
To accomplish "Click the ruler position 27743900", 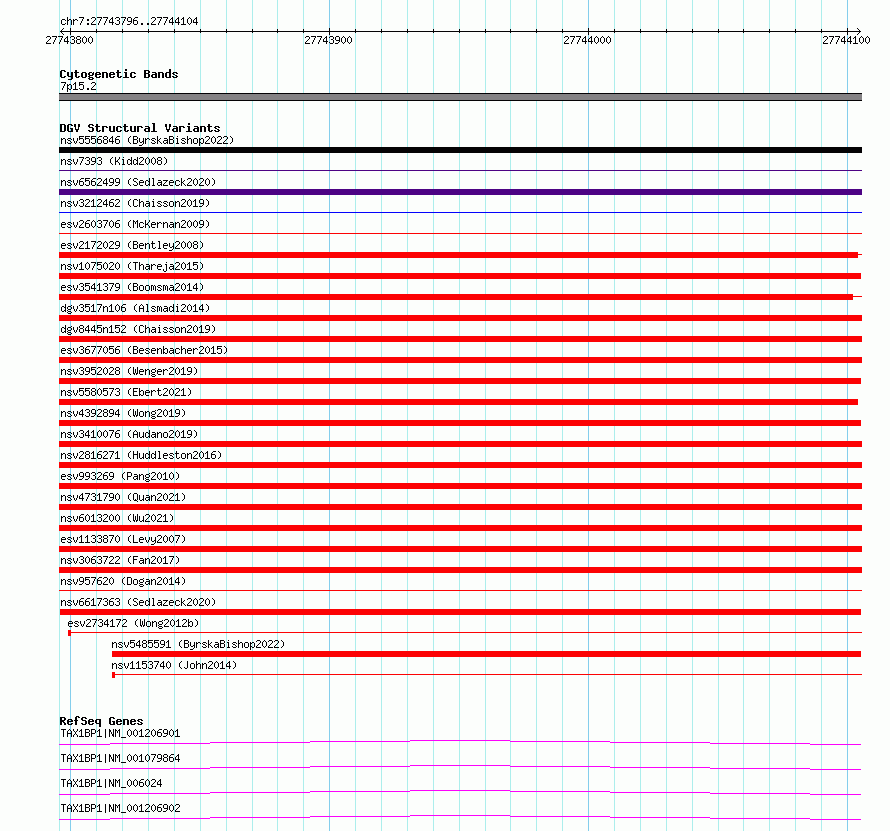I will (328, 40).
